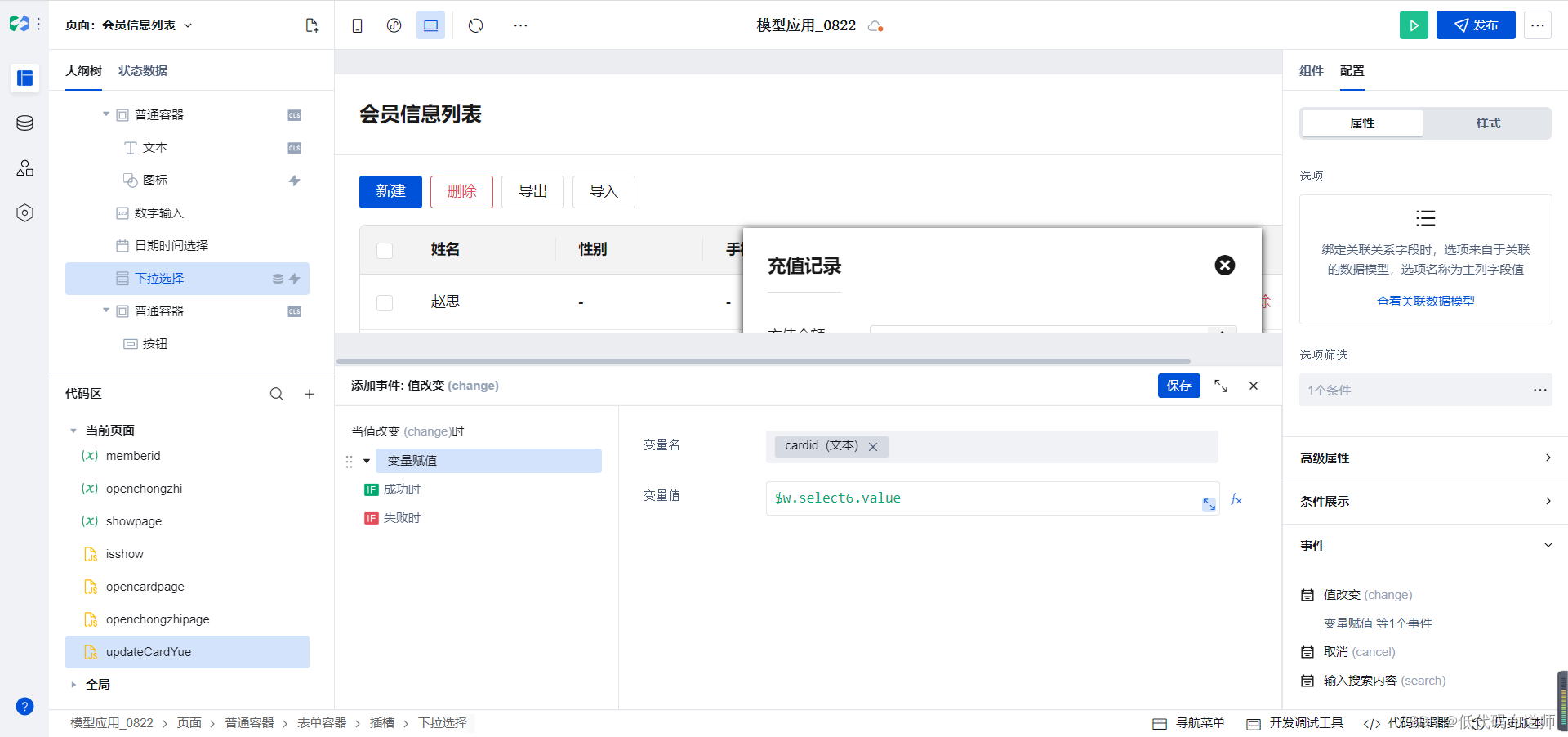Viewport: 1568px width, 737px height.
Task: Click the new page file icon
Action: point(311,25)
